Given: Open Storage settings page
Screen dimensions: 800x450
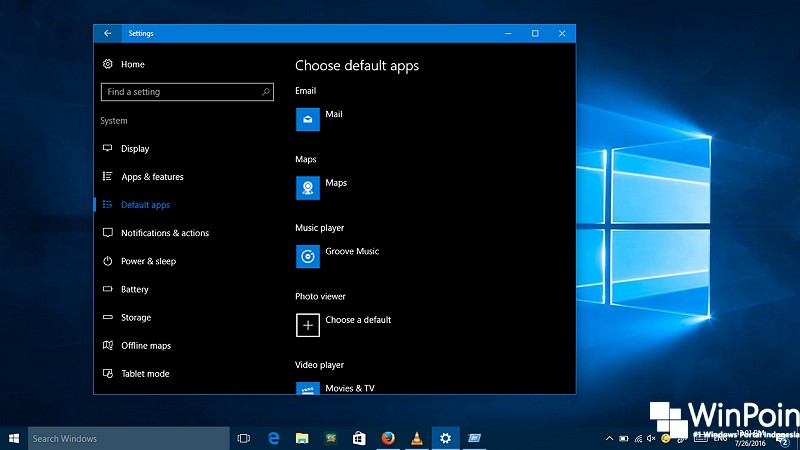Looking at the screenshot, I should 136,317.
